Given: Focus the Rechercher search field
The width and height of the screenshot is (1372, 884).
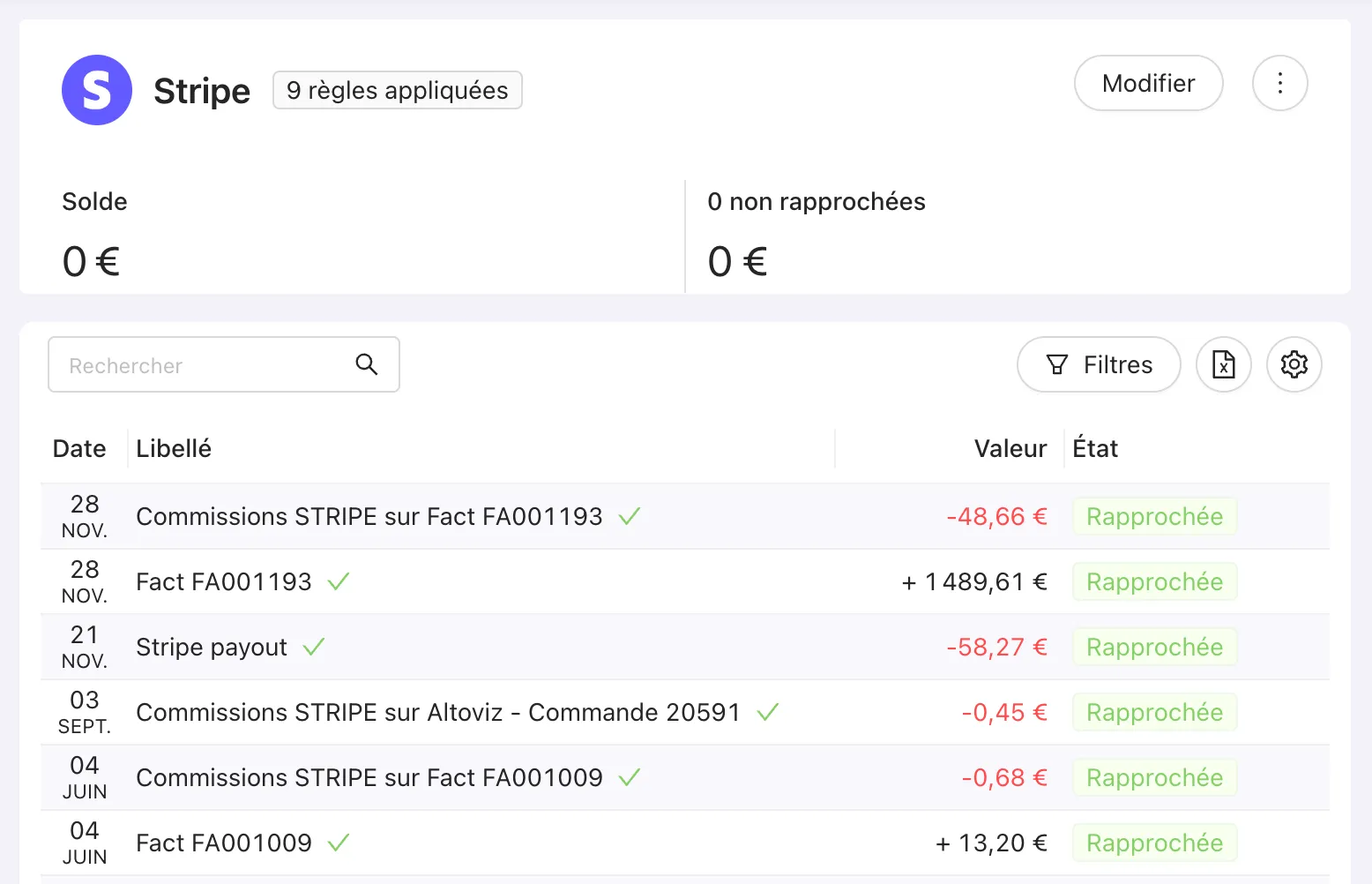Looking at the screenshot, I should [224, 364].
